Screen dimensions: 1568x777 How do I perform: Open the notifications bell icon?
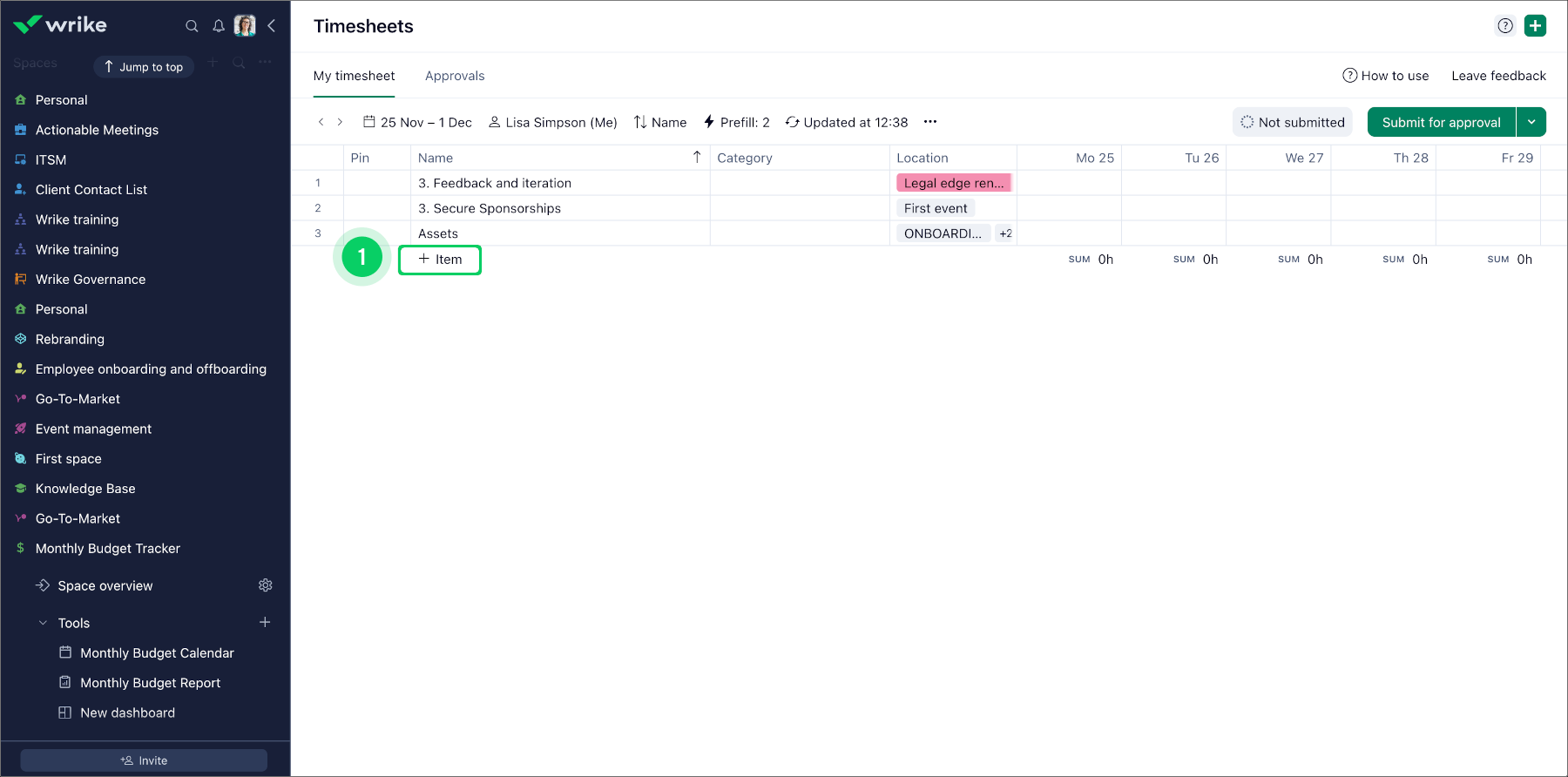219,26
